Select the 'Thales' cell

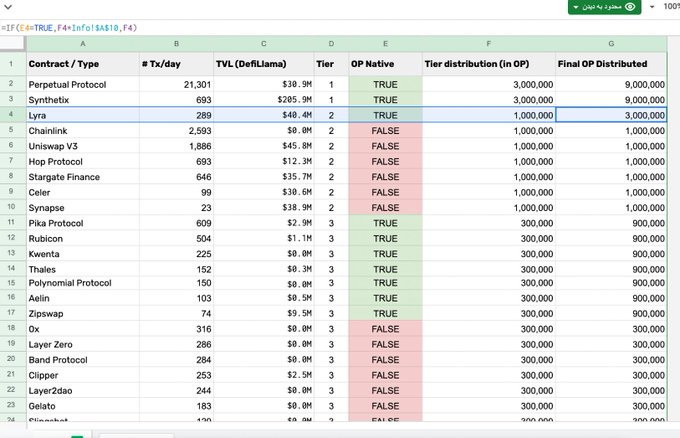(83, 269)
